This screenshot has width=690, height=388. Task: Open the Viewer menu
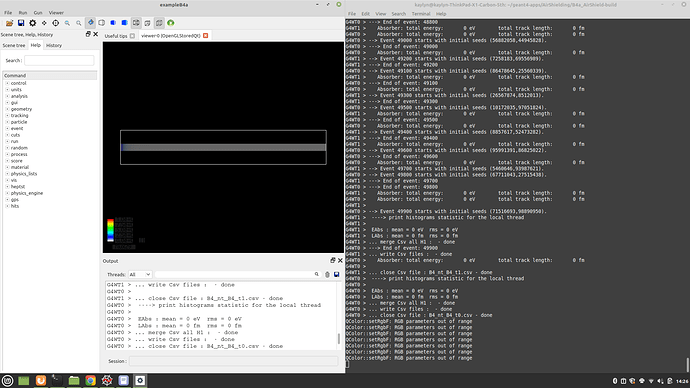pos(56,13)
